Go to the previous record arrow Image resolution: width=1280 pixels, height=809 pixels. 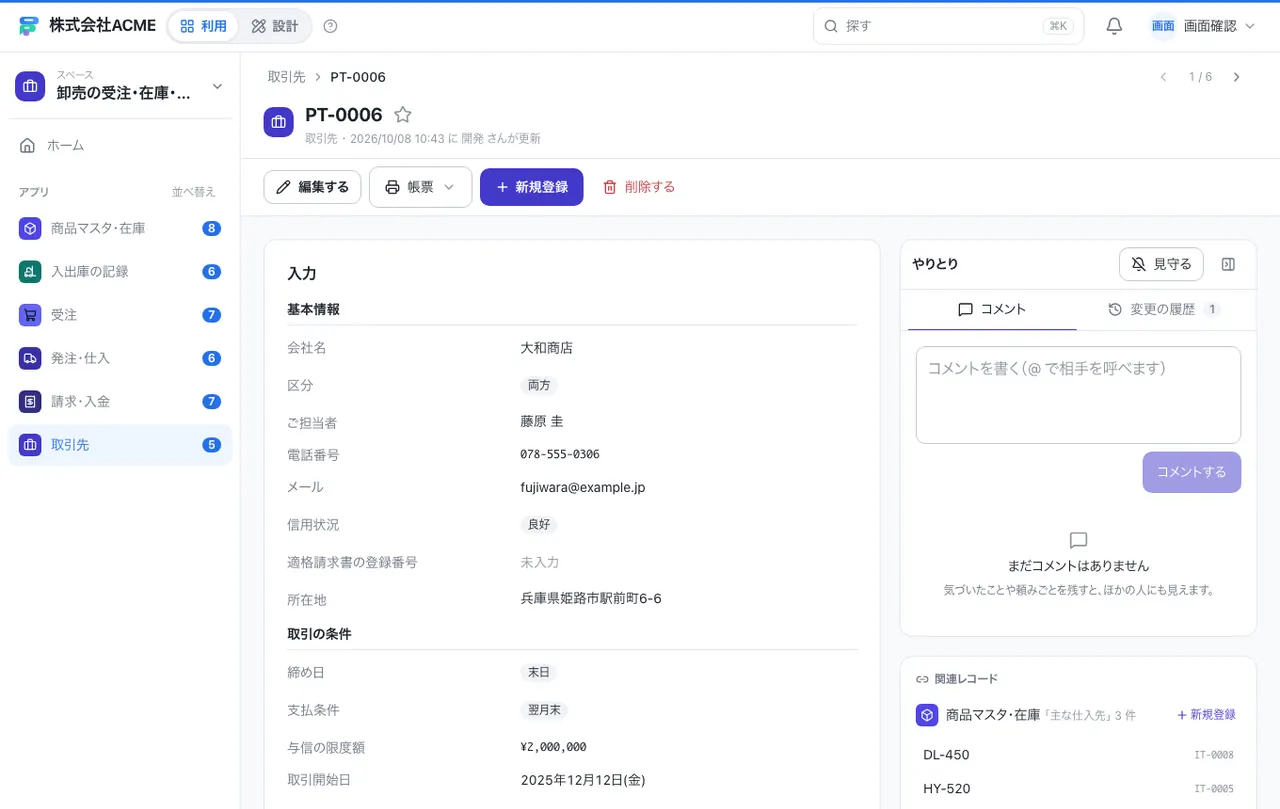click(x=1163, y=77)
